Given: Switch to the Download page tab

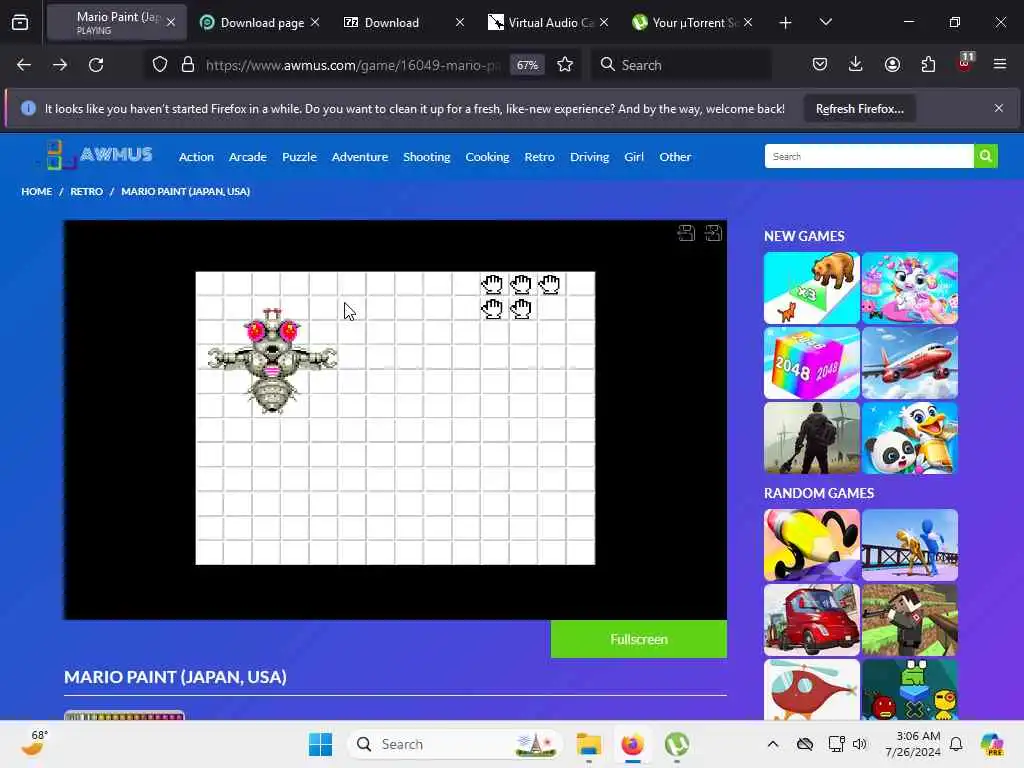Looking at the screenshot, I should [260, 23].
